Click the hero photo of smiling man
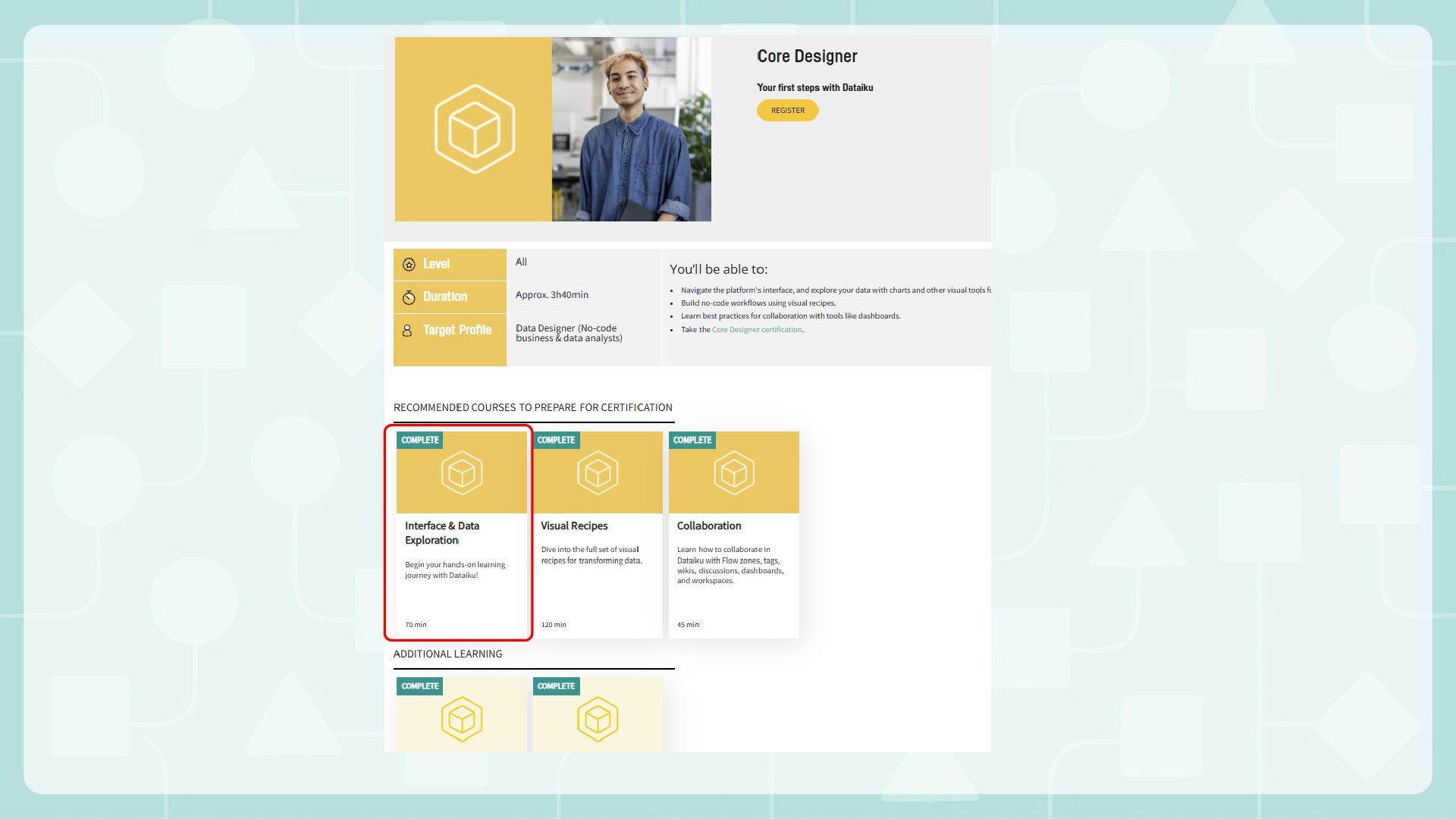The height and width of the screenshot is (819, 1456). (632, 129)
